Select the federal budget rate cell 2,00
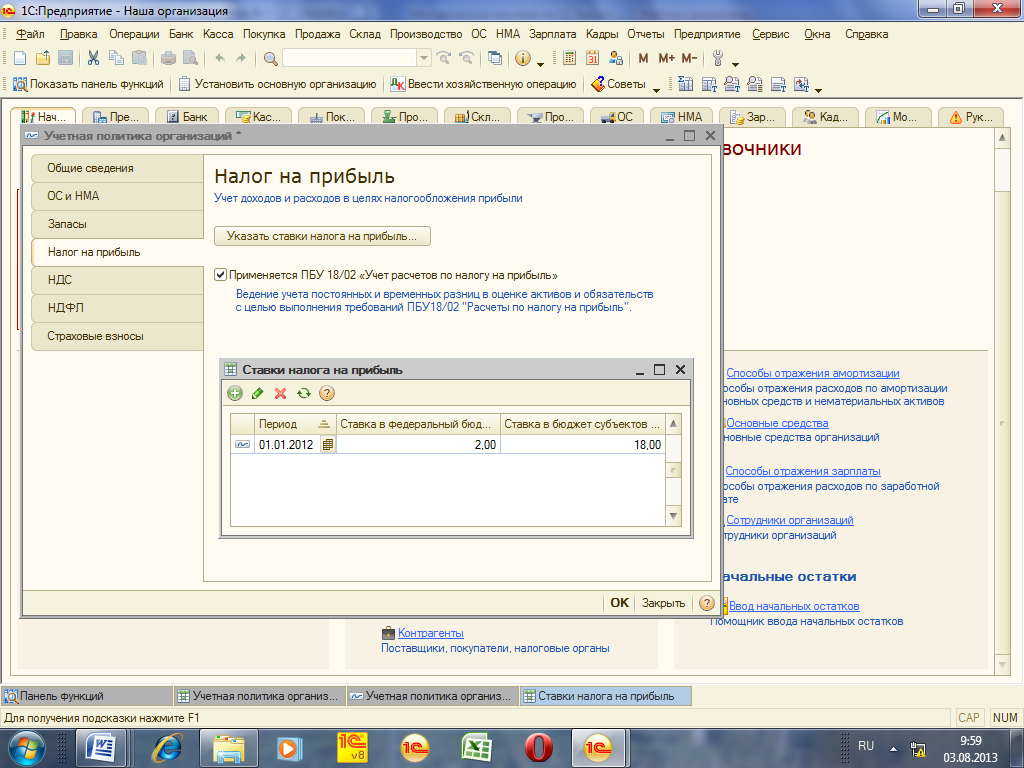This screenshot has height=768, width=1024. [x=418, y=445]
